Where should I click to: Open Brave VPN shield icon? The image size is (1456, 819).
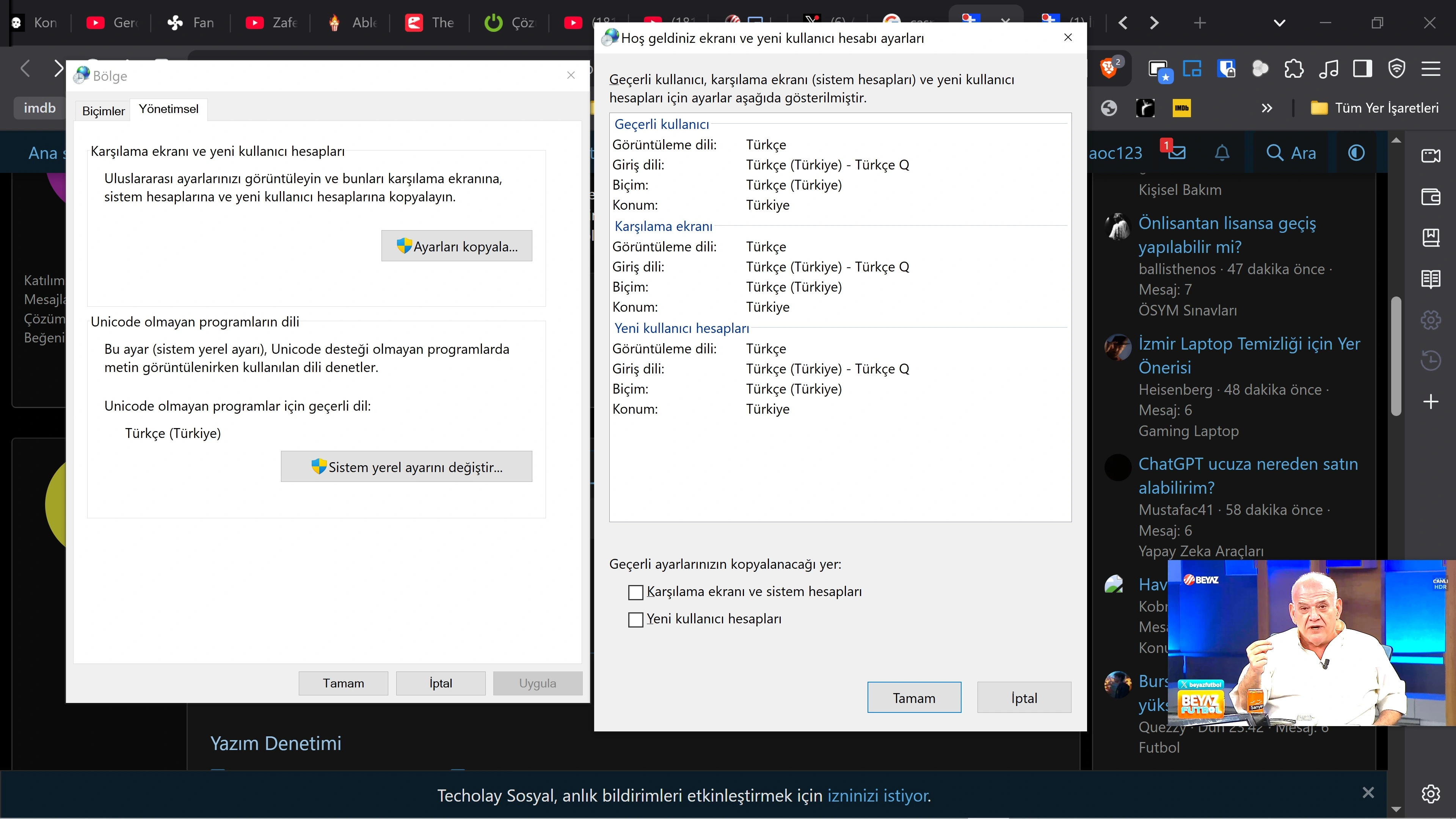[x=1396, y=69]
